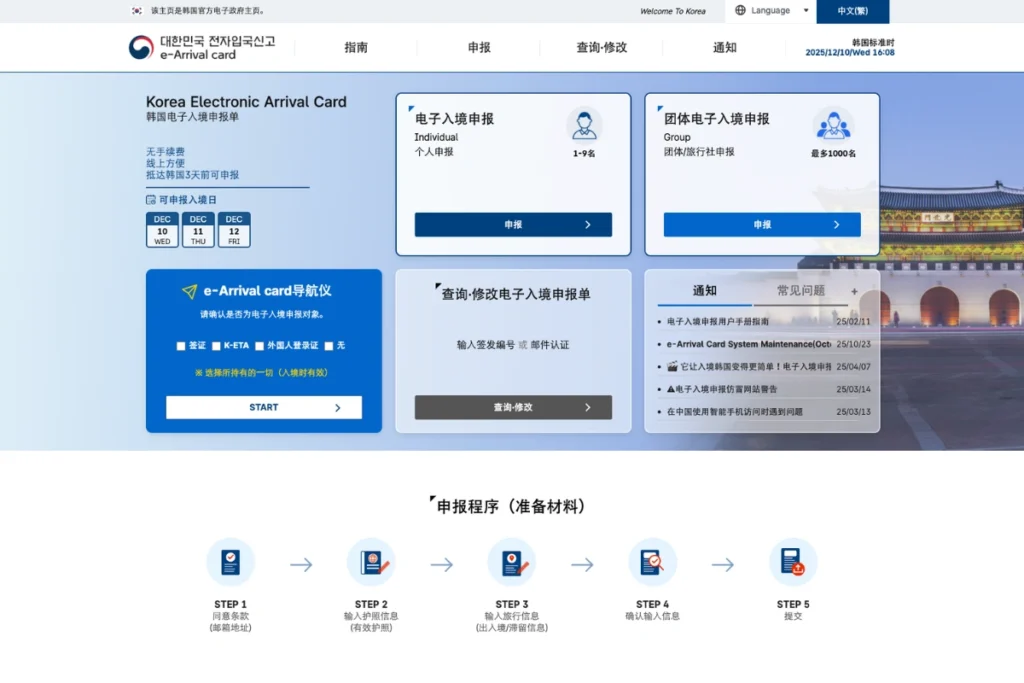Click the STEP 3 travel info icon
1024x683 pixels.
click(x=512, y=561)
